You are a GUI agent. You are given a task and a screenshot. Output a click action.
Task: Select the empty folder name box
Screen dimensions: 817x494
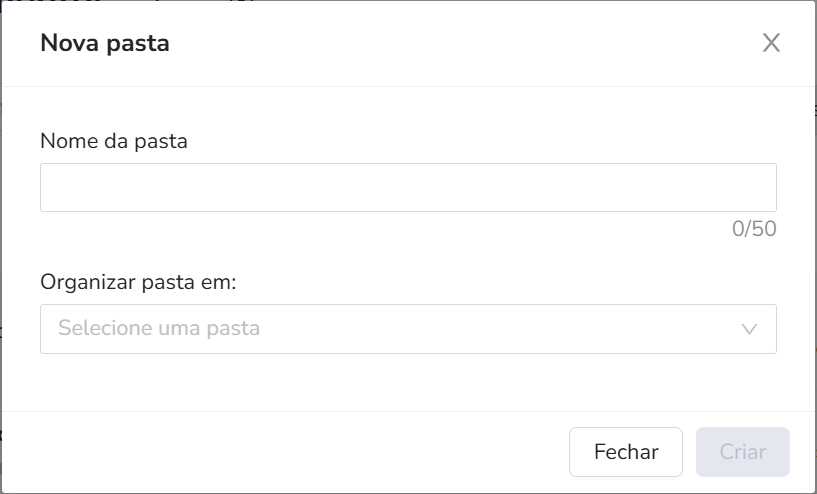pyautogui.click(x=408, y=188)
